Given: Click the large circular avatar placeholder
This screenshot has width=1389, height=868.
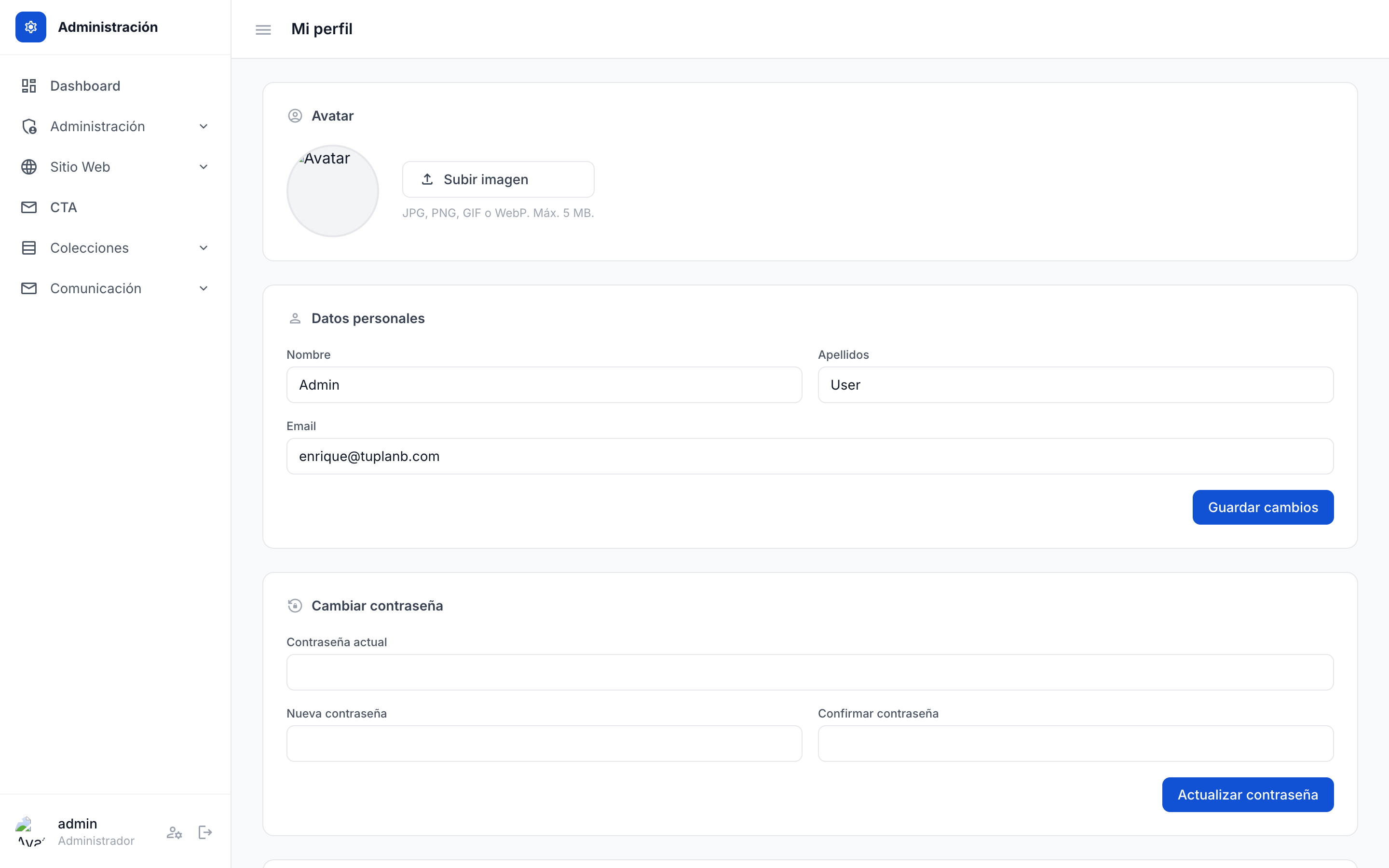Looking at the screenshot, I should (333, 191).
